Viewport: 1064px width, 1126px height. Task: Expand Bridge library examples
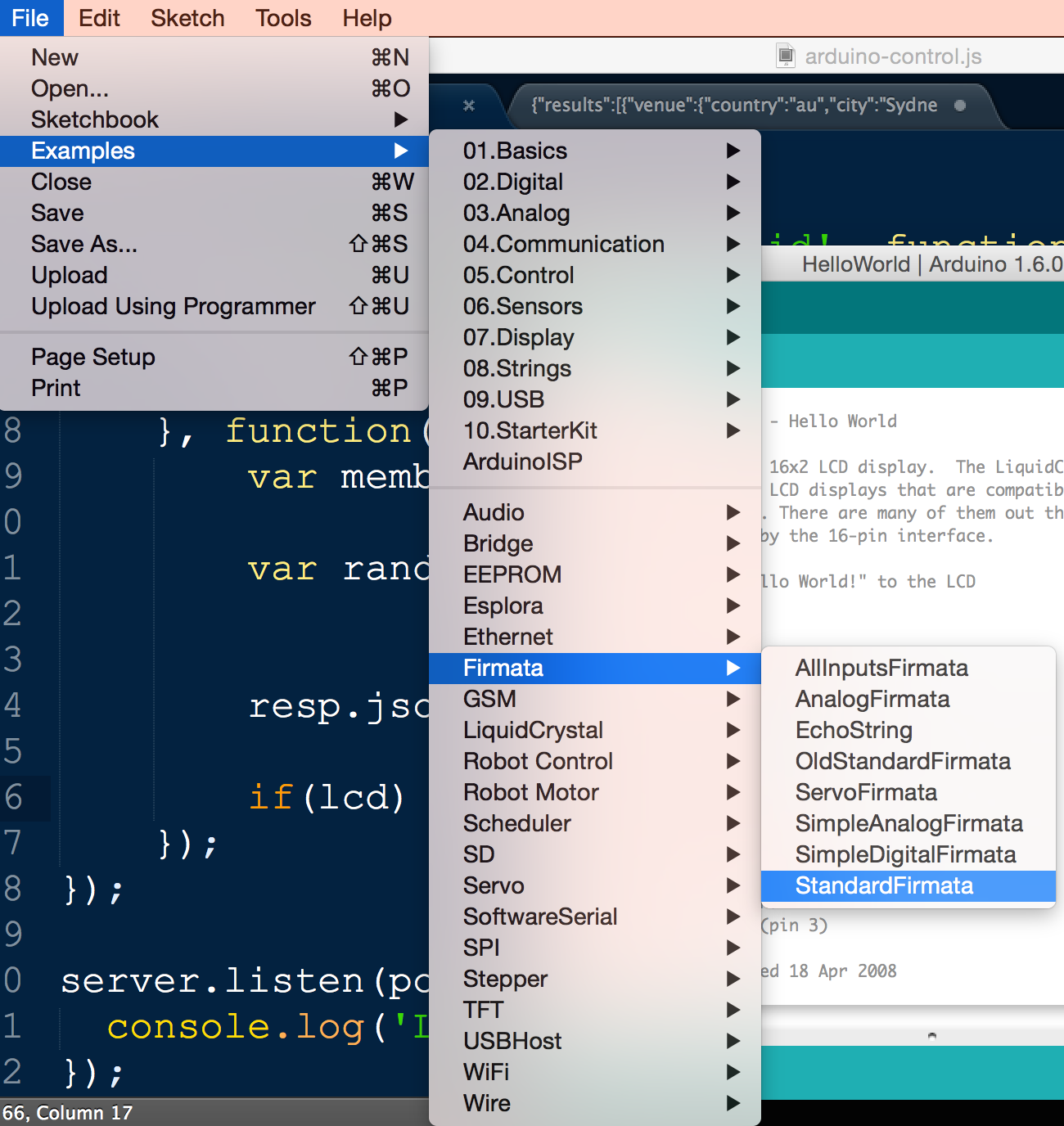click(595, 543)
